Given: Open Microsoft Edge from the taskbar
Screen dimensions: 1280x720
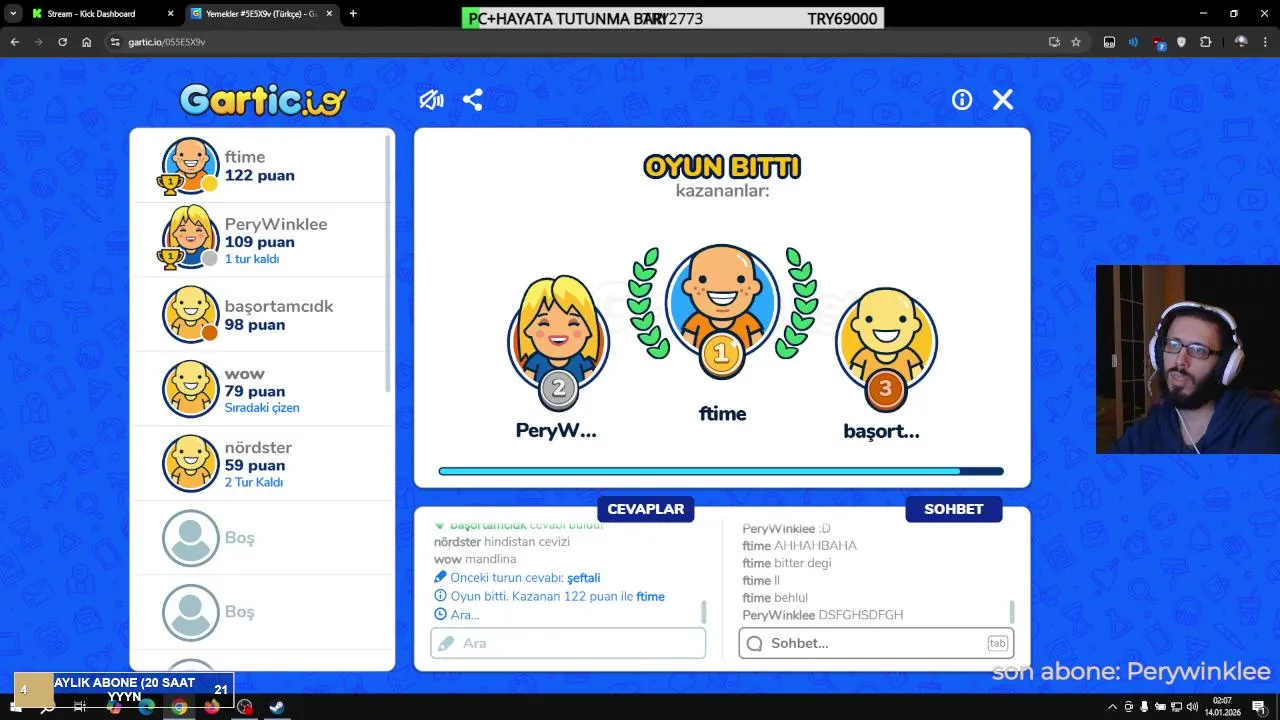Looking at the screenshot, I should [x=147, y=707].
